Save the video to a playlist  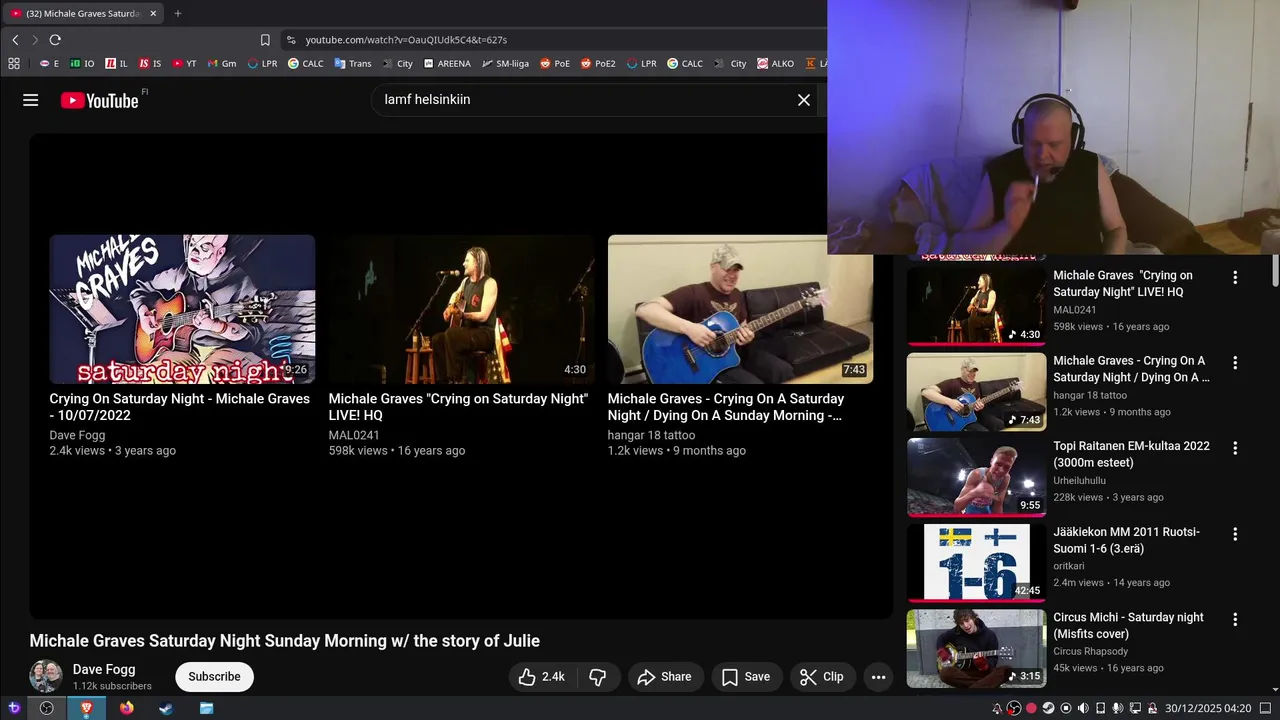[746, 677]
